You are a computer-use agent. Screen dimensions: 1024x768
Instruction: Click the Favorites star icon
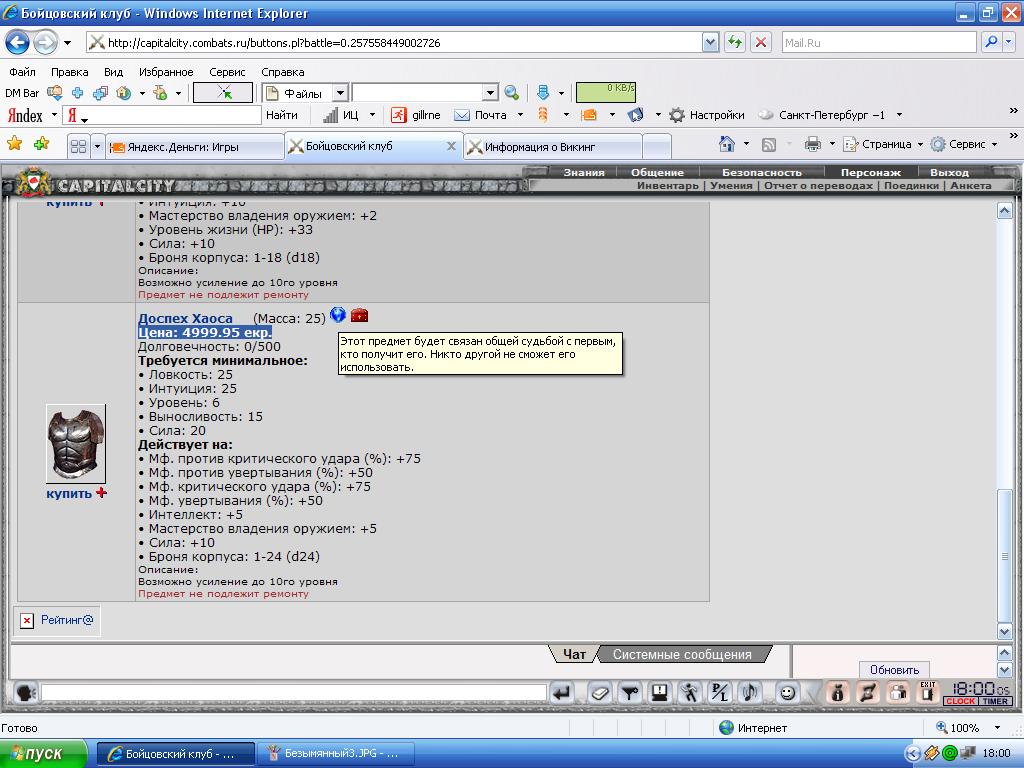tap(14, 143)
